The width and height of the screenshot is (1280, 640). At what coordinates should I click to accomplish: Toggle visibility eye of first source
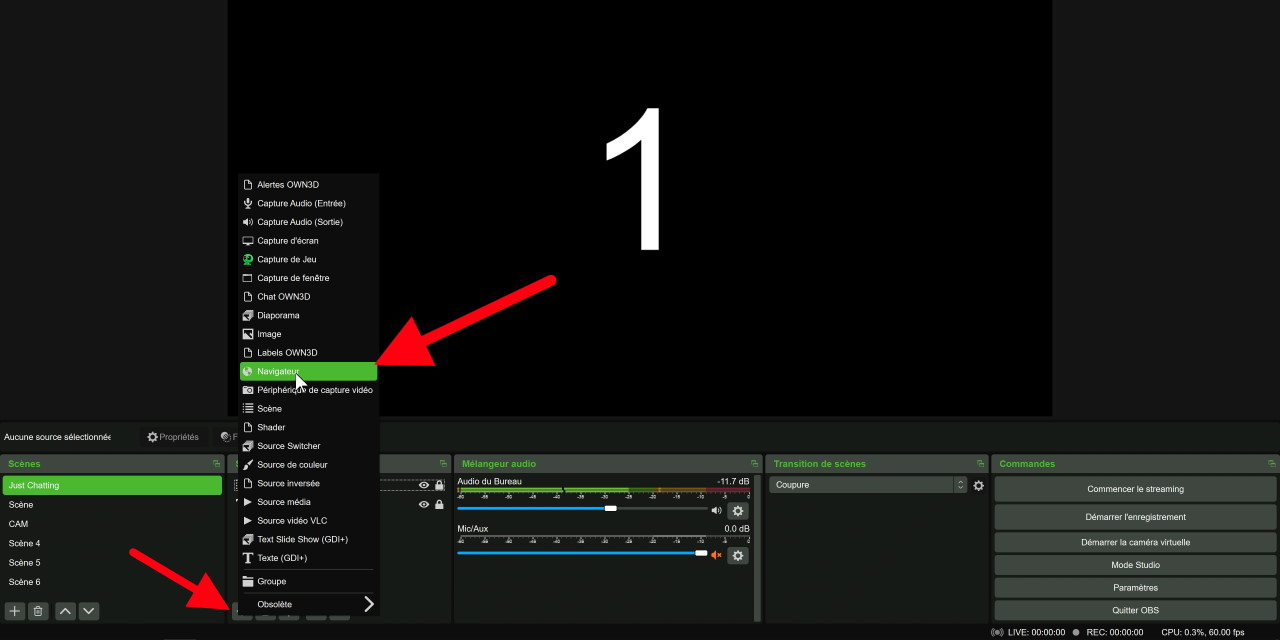(x=424, y=485)
